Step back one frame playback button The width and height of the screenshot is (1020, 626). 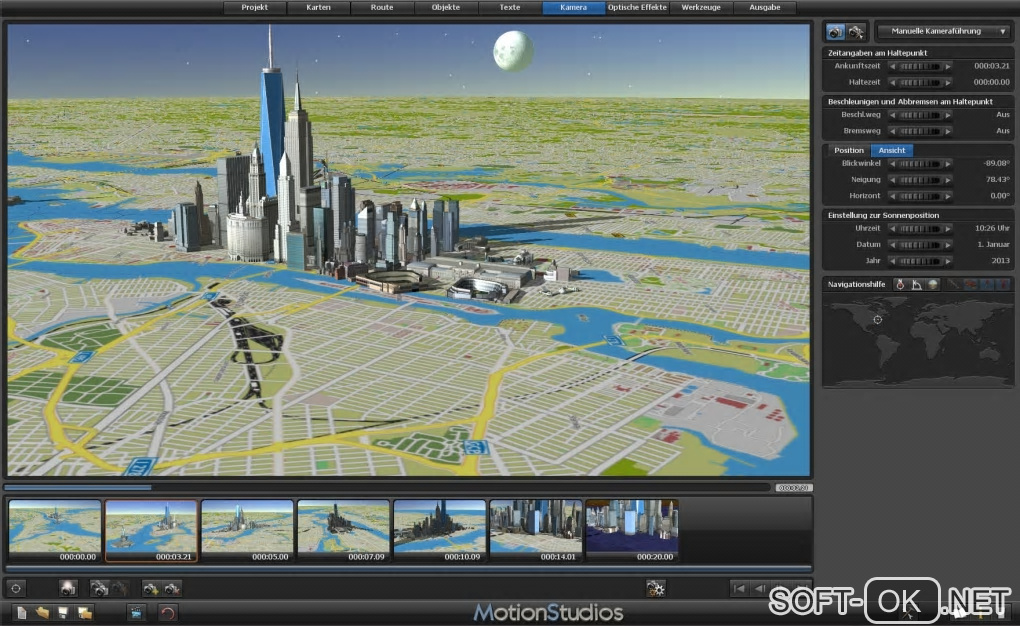coord(759,589)
